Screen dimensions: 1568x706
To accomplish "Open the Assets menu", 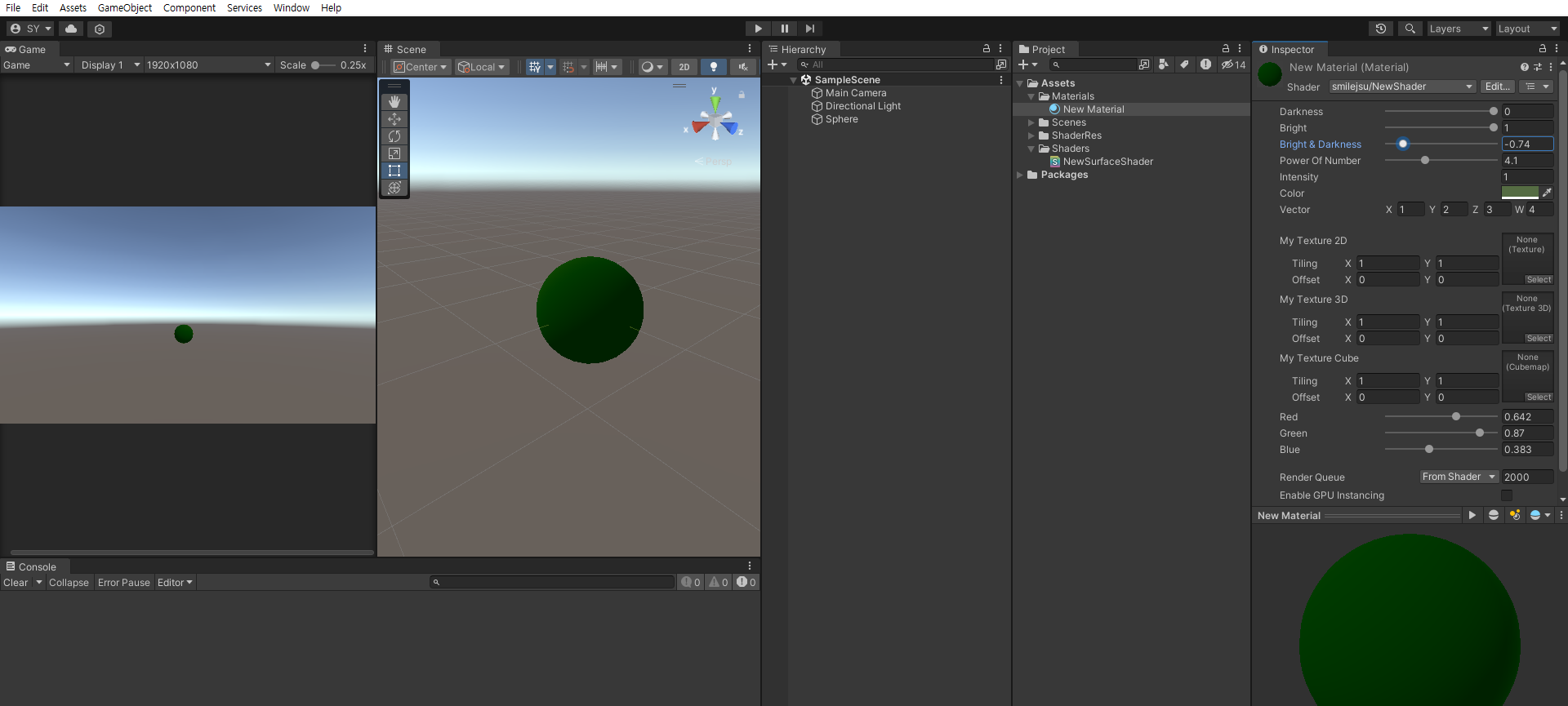I will (x=73, y=7).
